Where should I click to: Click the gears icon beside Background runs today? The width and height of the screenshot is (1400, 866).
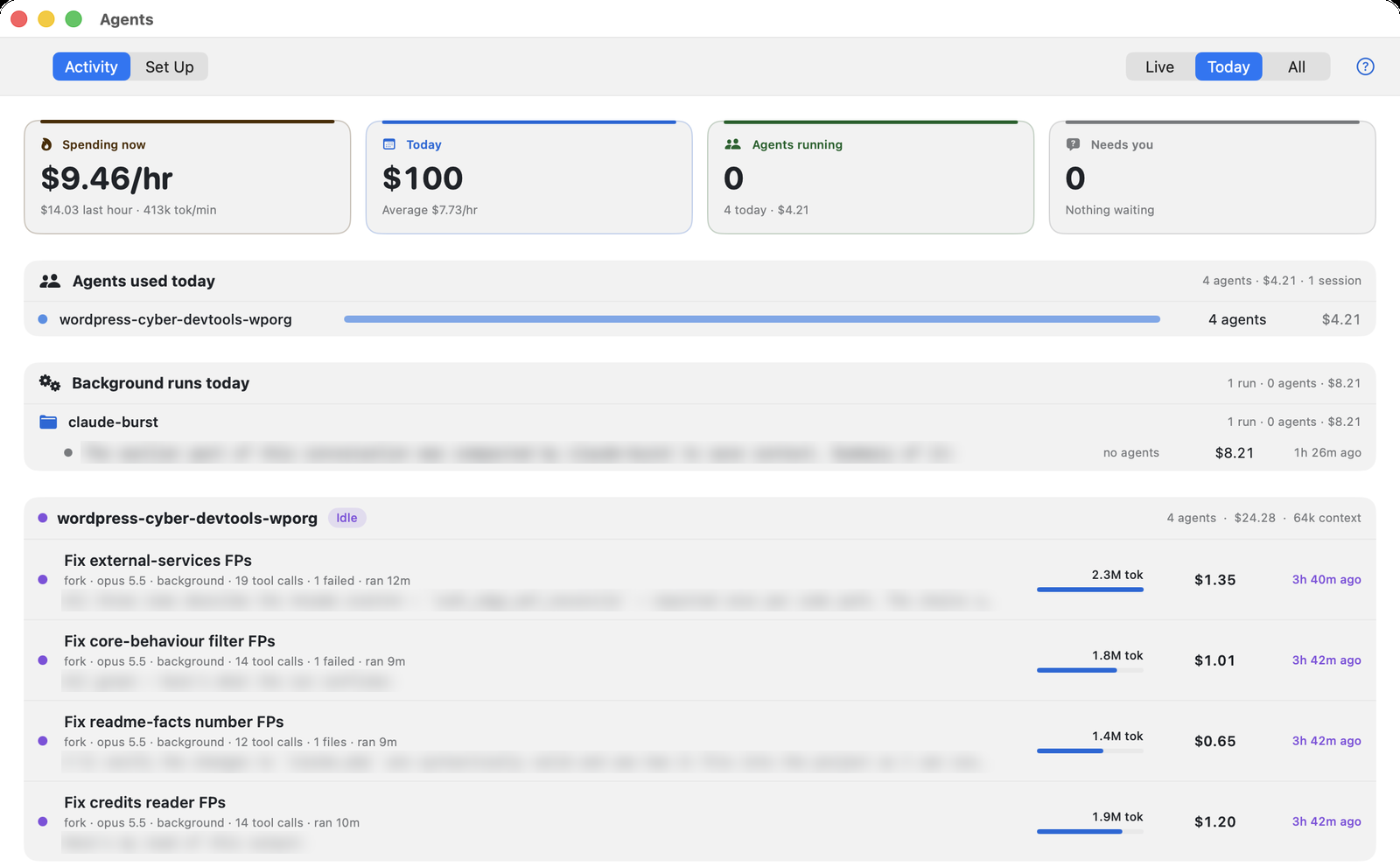point(50,383)
